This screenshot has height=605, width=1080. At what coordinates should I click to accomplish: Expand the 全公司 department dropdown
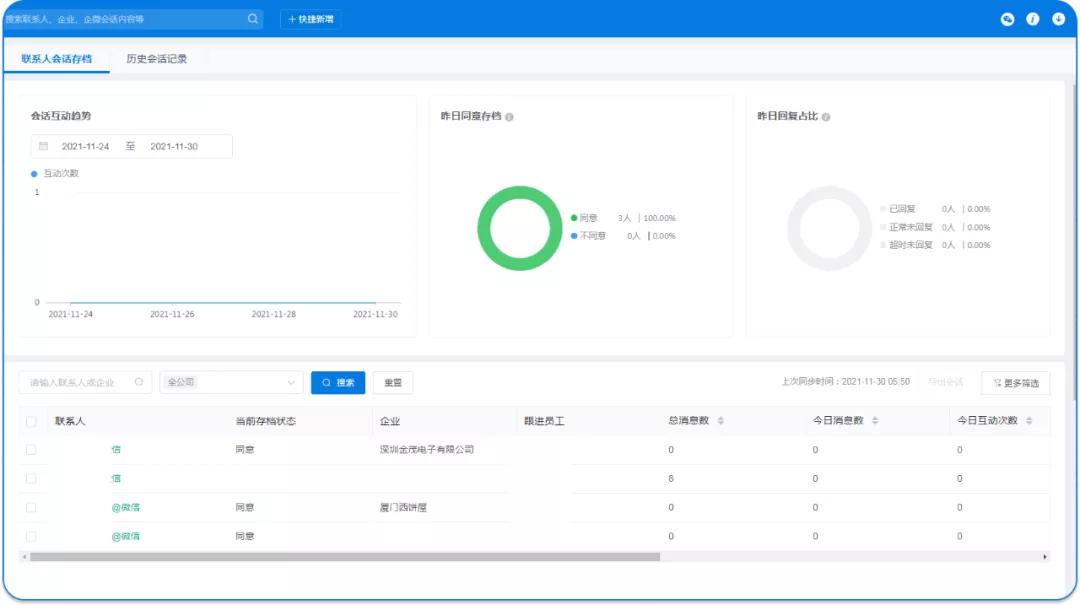point(231,382)
